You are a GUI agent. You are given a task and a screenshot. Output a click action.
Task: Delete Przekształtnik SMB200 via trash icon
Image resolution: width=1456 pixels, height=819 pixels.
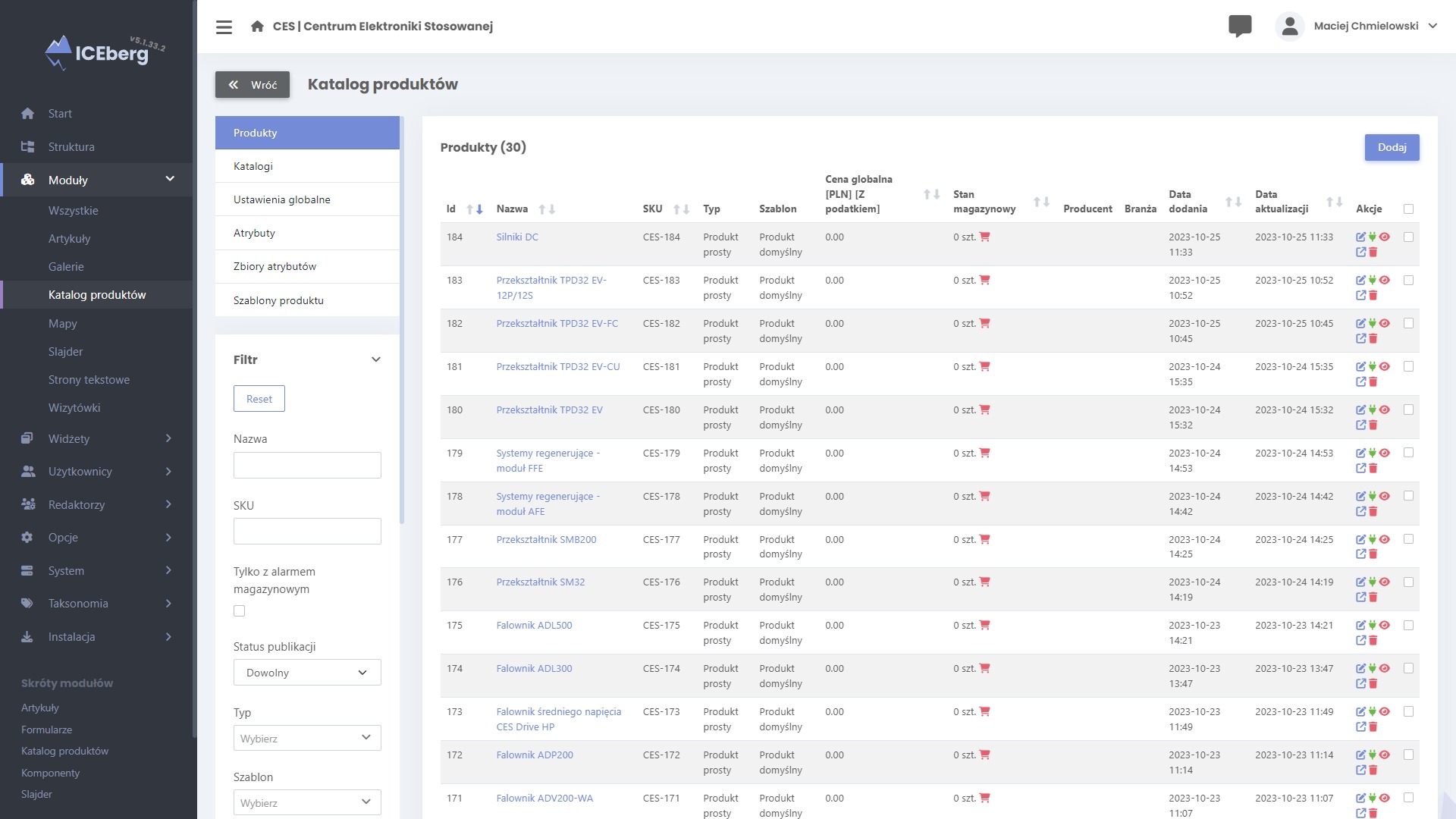click(1373, 554)
